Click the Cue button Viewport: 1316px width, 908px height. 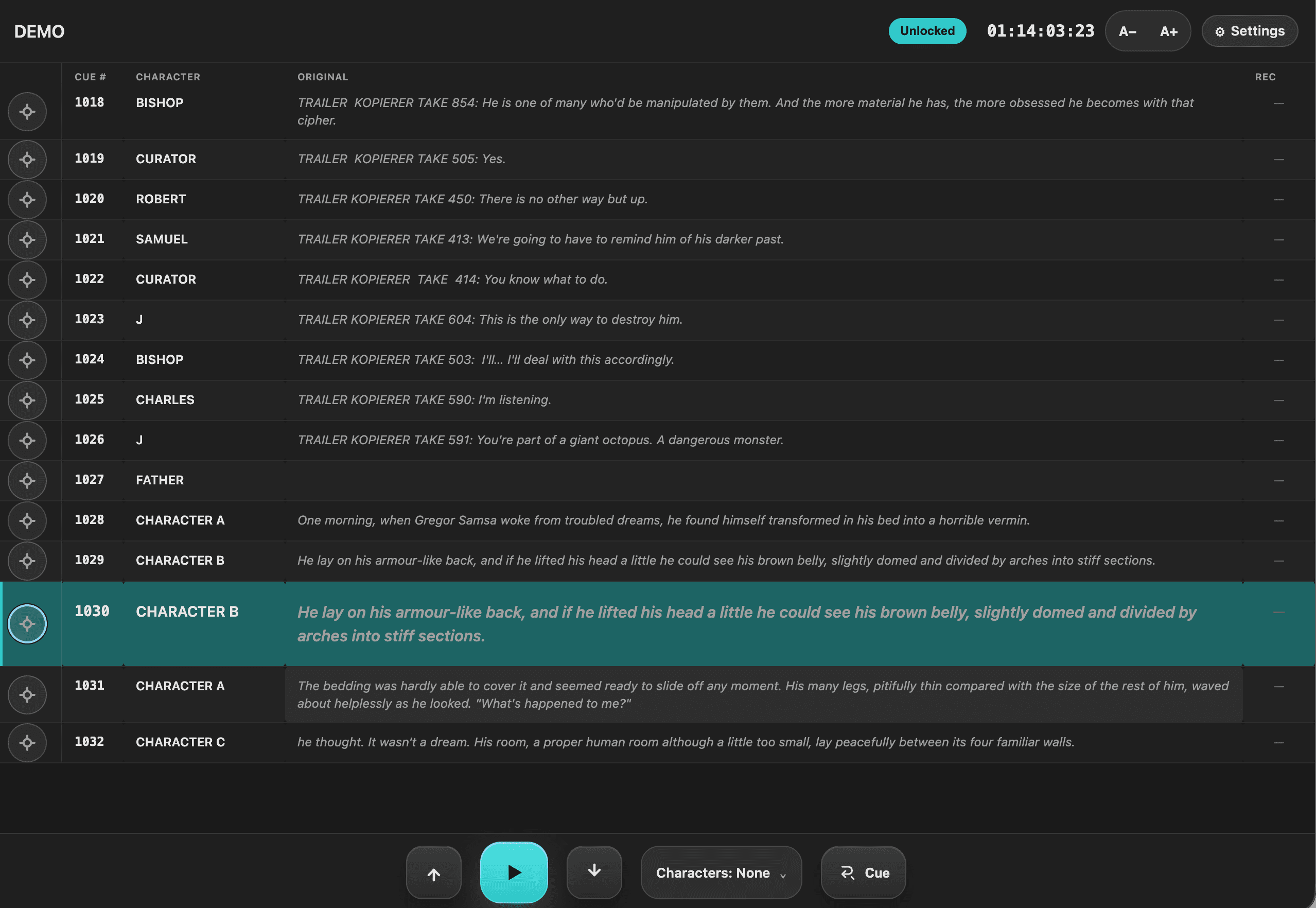(x=863, y=872)
